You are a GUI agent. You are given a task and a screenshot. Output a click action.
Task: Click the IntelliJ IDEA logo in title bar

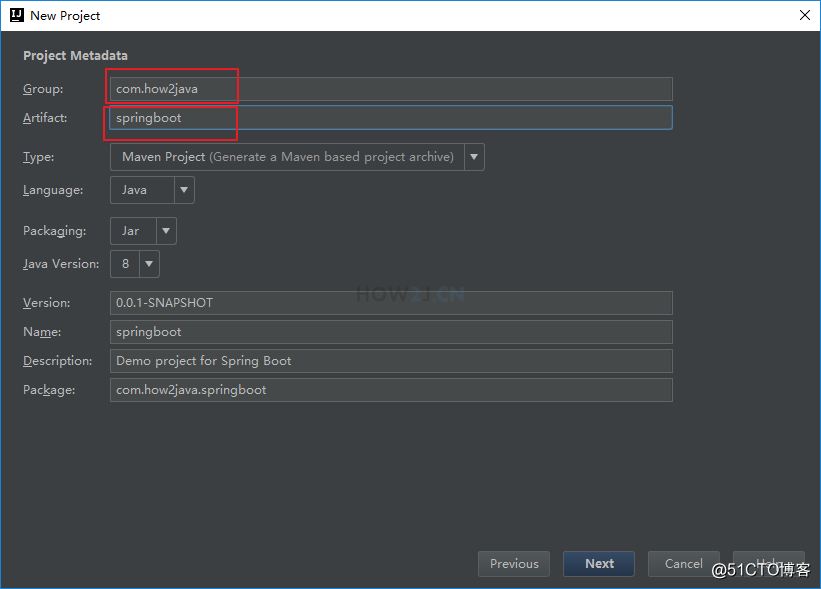pos(17,15)
